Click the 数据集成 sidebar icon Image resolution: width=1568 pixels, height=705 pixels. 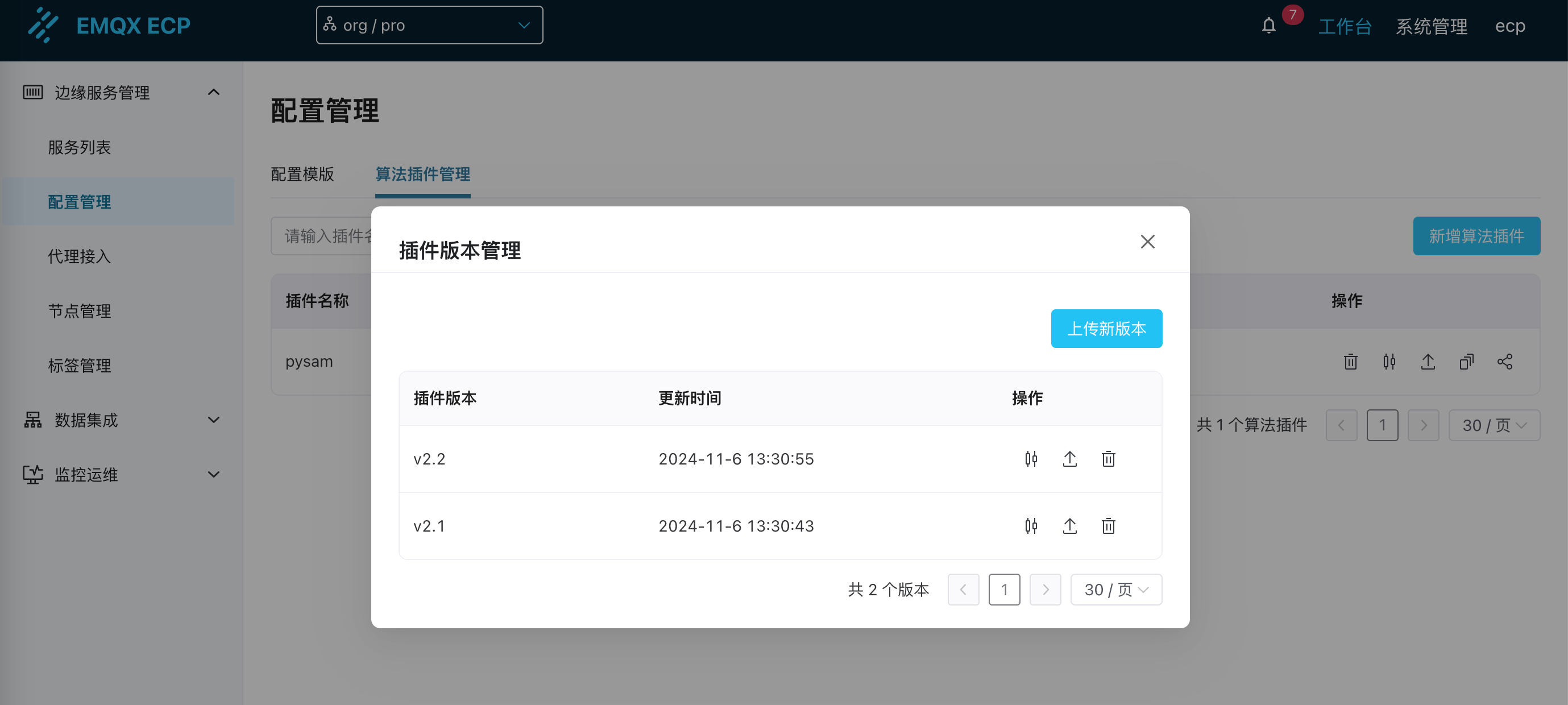tap(33, 420)
